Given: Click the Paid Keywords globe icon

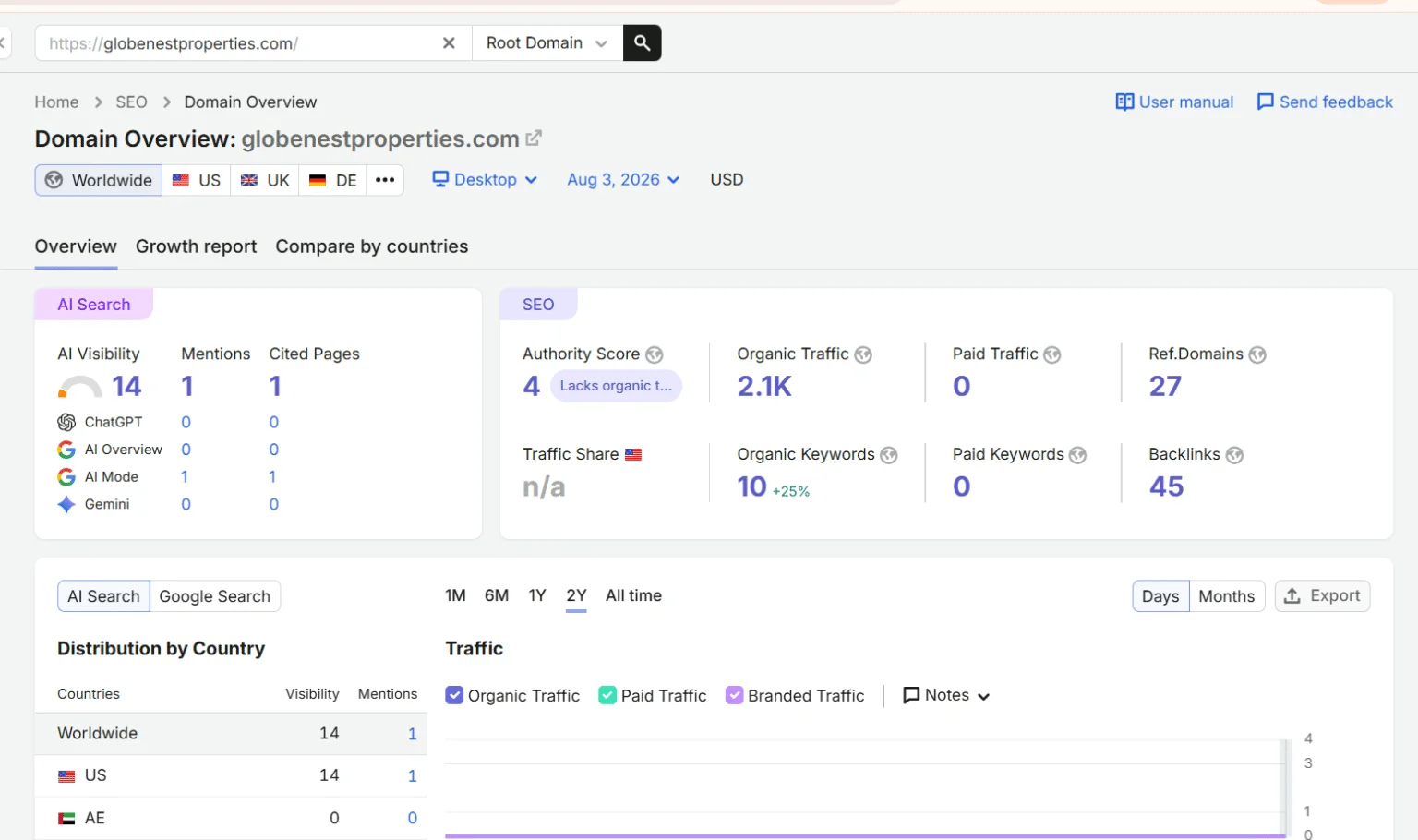Looking at the screenshot, I should tap(1078, 455).
